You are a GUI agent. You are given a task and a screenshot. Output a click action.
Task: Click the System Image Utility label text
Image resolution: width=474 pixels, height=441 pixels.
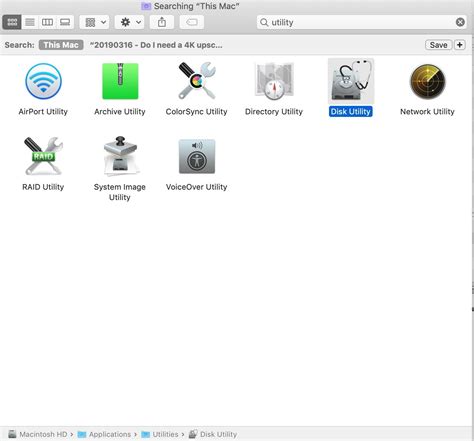click(120, 192)
